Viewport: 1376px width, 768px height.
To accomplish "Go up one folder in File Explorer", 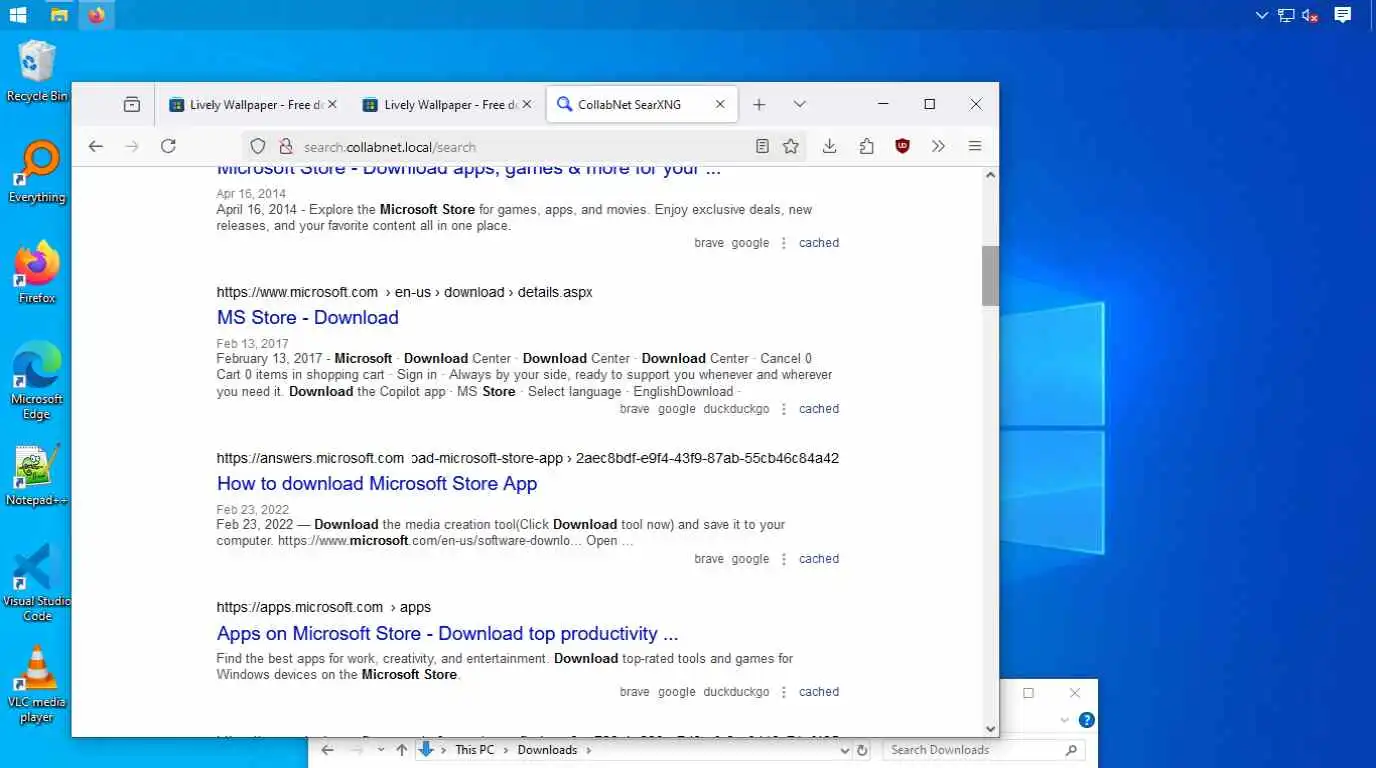I will click(x=402, y=750).
